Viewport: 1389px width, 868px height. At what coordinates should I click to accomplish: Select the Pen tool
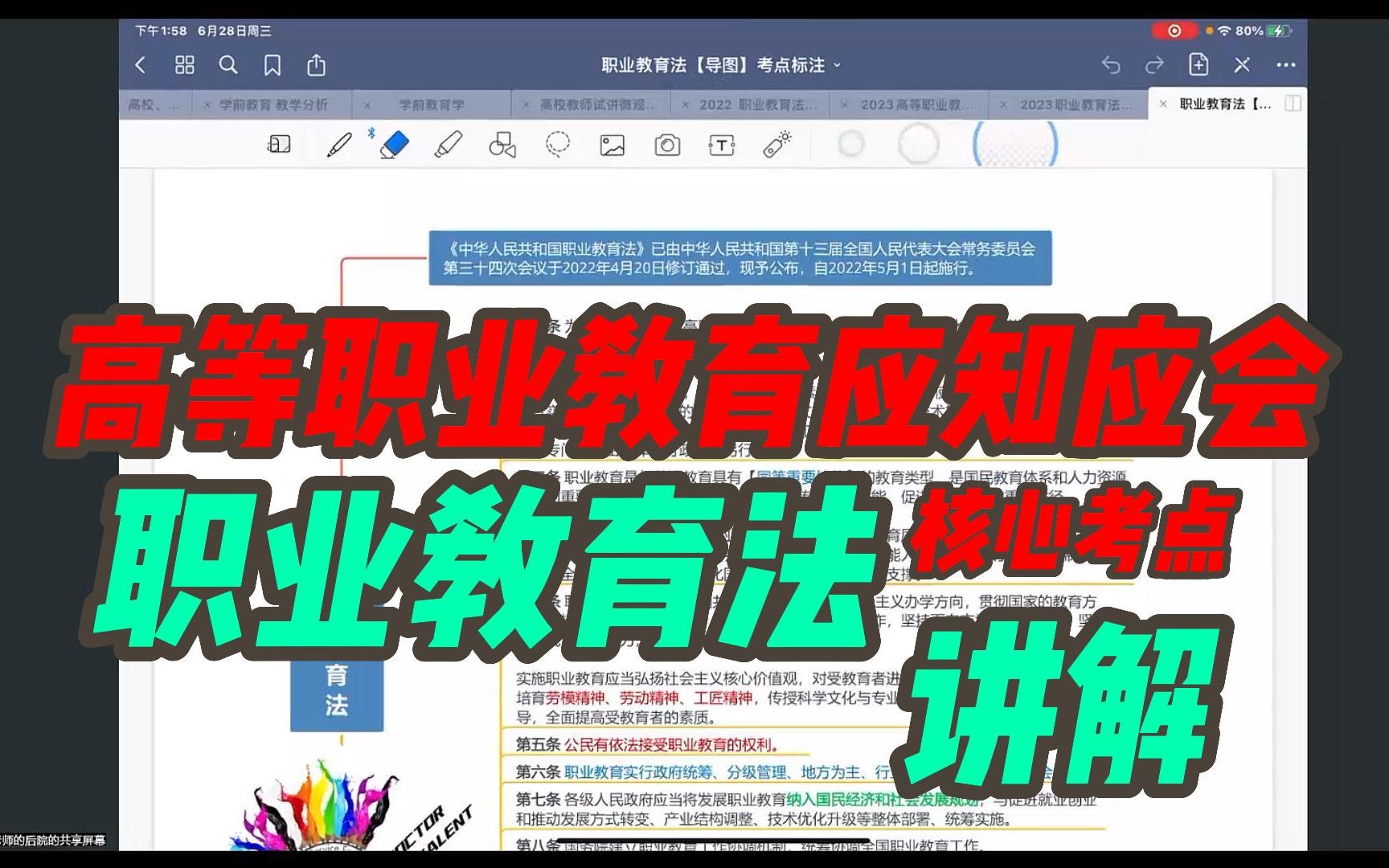[339, 145]
